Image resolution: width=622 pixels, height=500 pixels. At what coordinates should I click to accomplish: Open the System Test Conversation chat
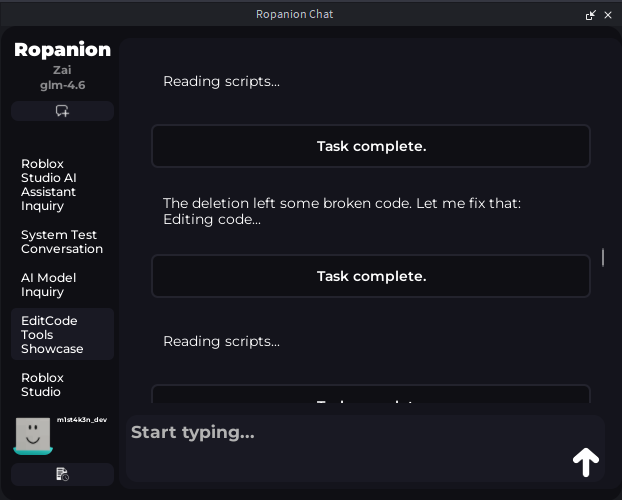pos(61,242)
